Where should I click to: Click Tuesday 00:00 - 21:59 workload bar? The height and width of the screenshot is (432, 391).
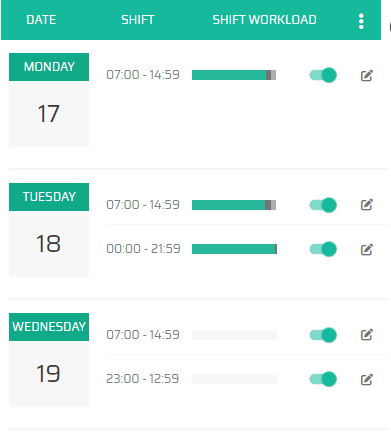pyautogui.click(x=234, y=249)
